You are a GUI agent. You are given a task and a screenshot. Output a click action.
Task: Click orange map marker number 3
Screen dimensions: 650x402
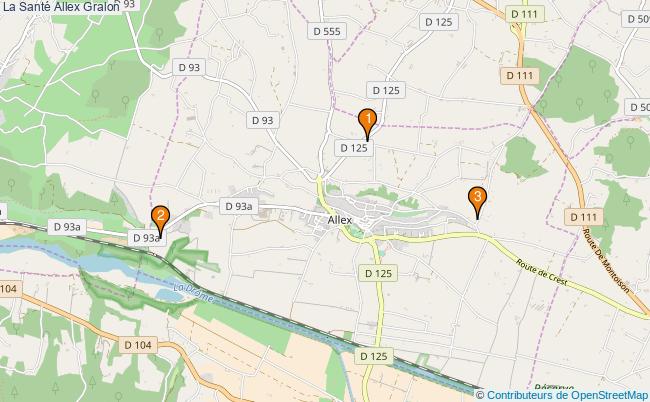pyautogui.click(x=478, y=202)
